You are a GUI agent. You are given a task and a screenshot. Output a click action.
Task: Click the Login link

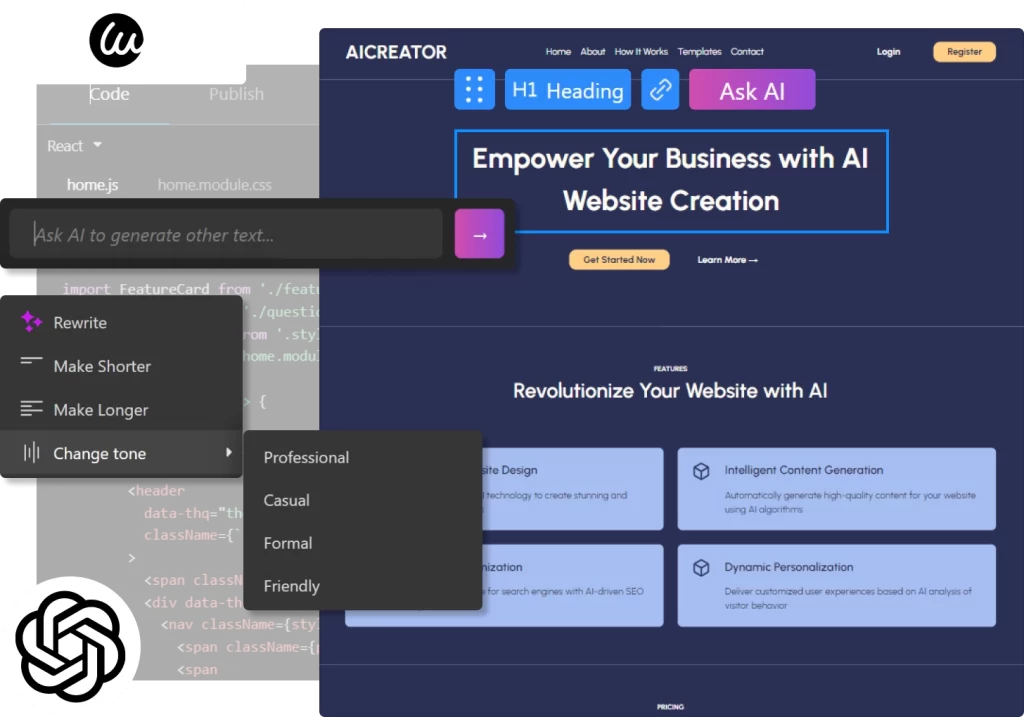tap(888, 52)
